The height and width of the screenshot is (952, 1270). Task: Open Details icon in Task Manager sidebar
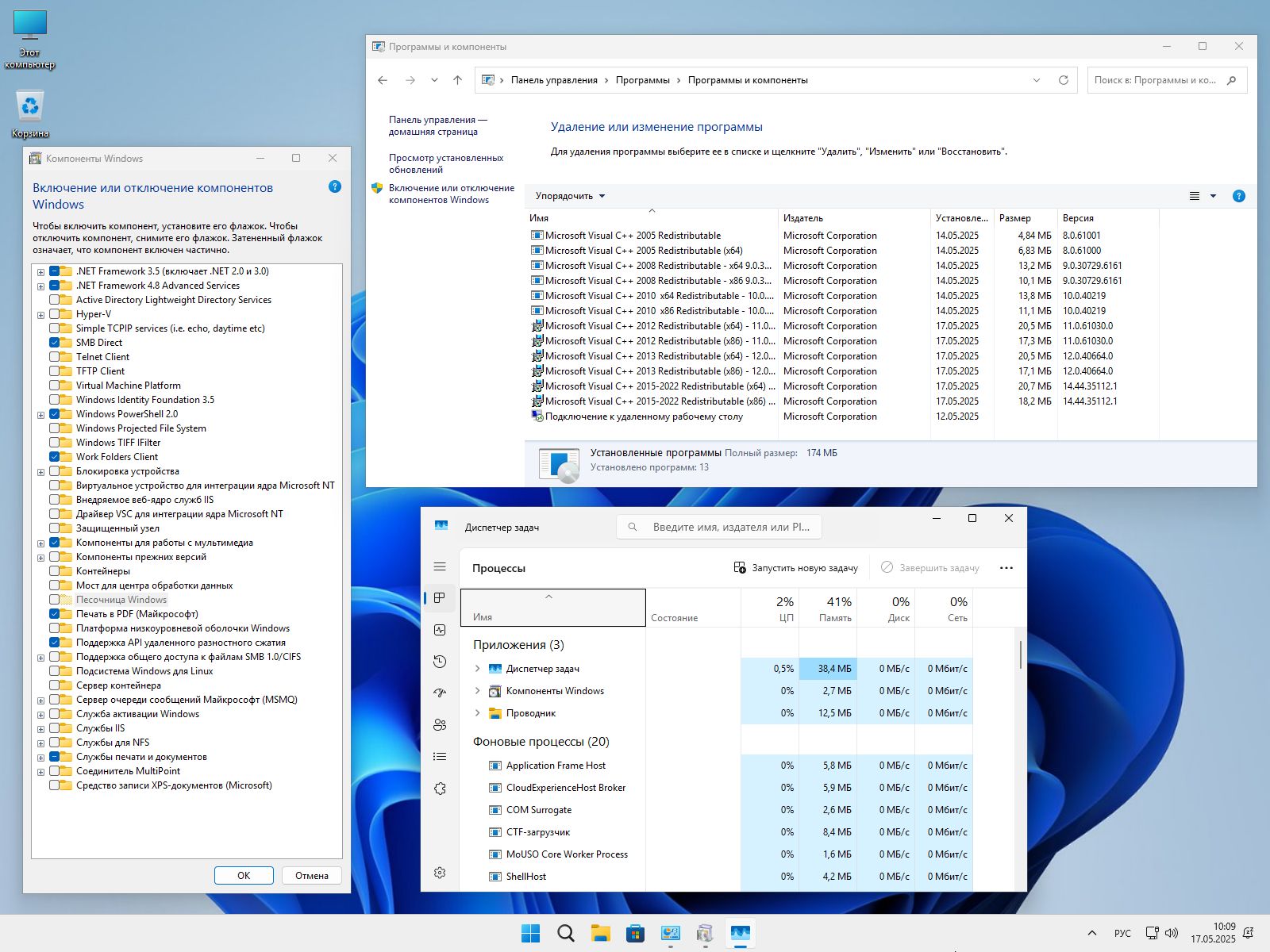tap(440, 757)
